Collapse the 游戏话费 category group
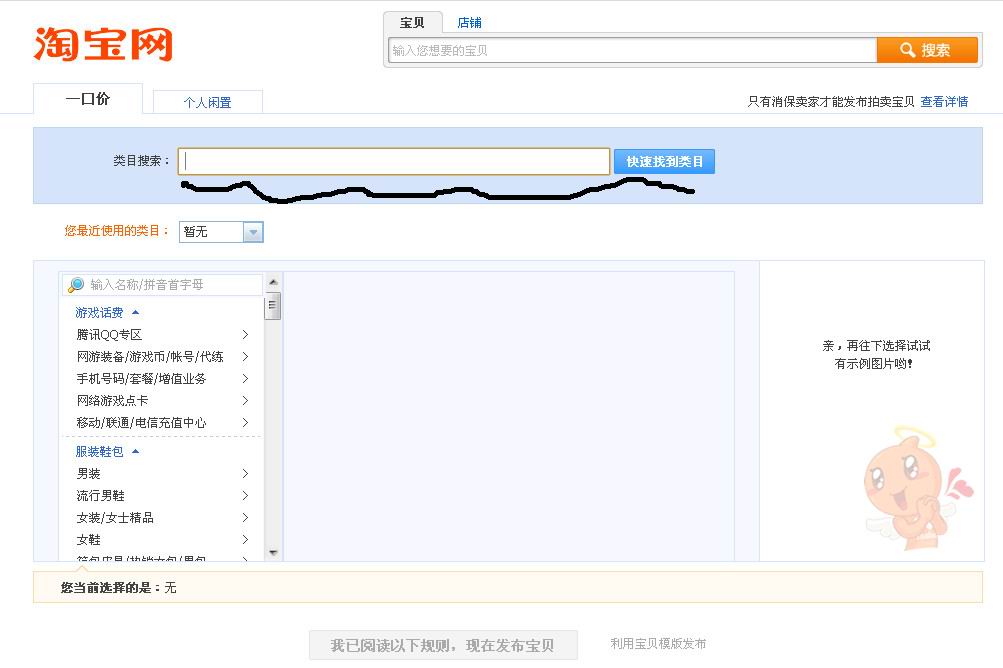Image resolution: width=1003 pixels, height=668 pixels. point(107,313)
